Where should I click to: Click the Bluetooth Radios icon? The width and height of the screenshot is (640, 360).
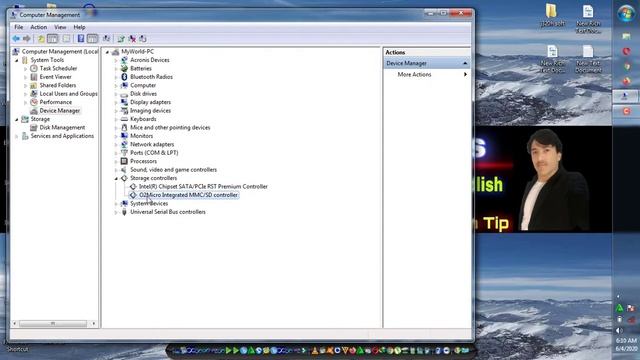coord(124,77)
